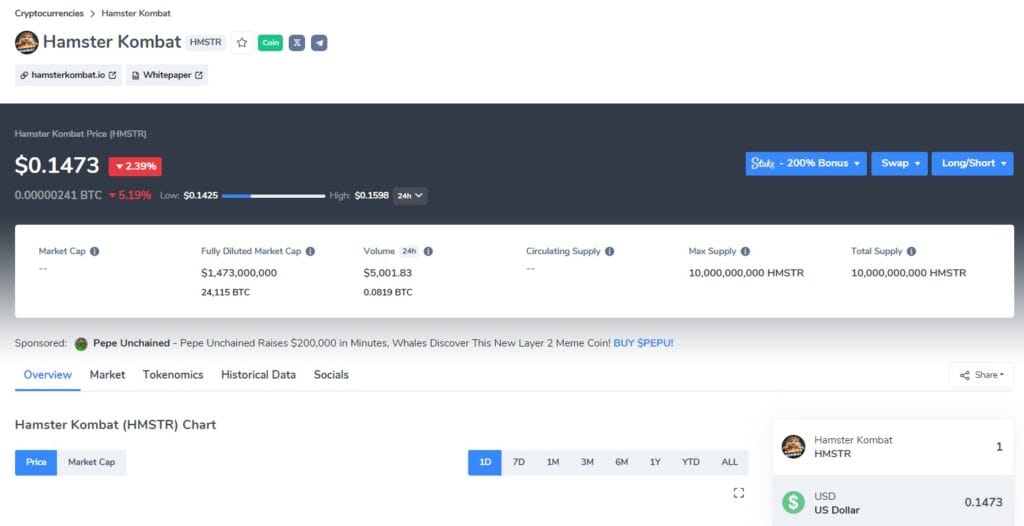Go to Cryptocurrencies breadcrumb
Image resolution: width=1024 pixels, height=526 pixels.
[x=50, y=13]
